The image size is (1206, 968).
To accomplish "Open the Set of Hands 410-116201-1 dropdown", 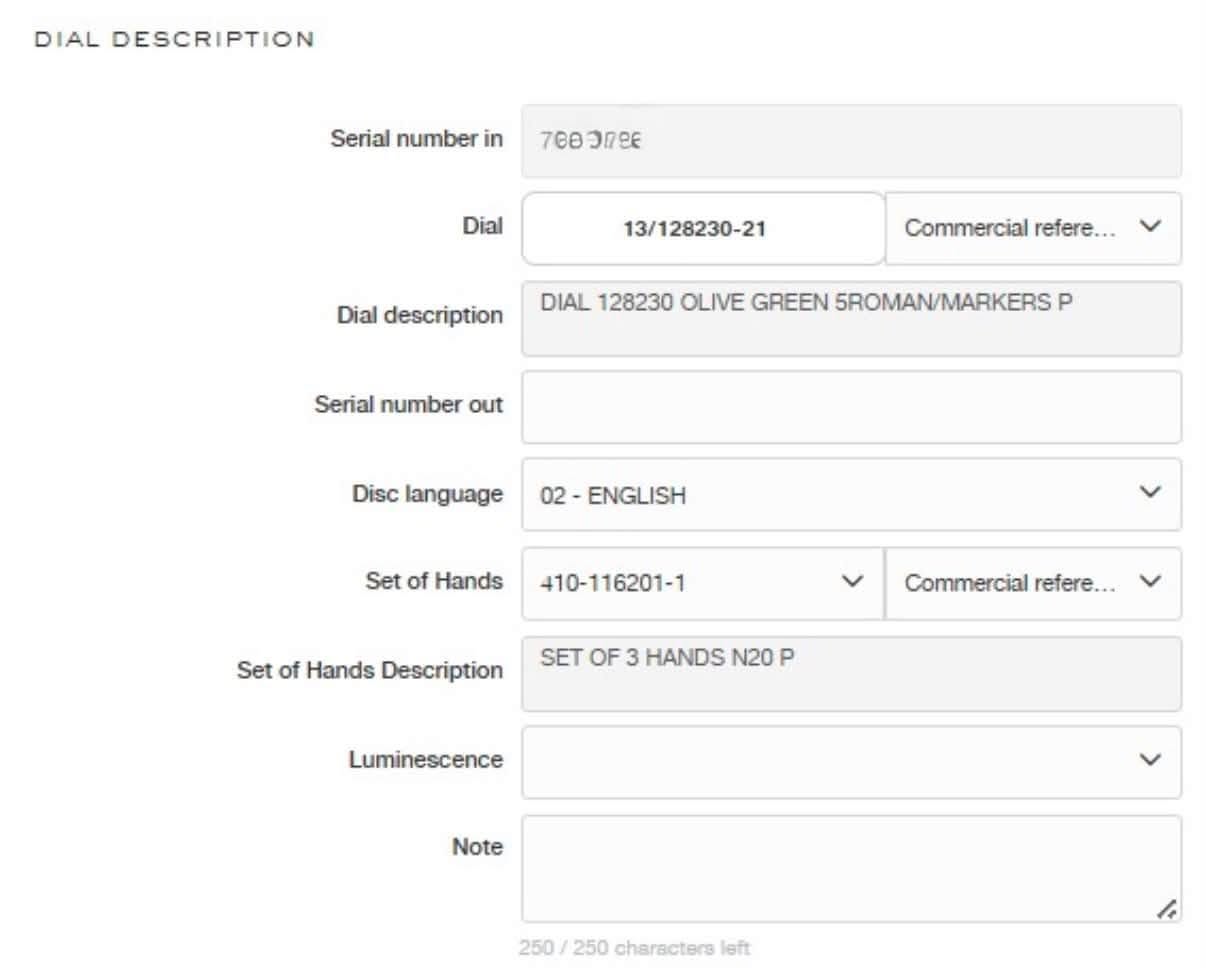I will (x=703, y=583).
